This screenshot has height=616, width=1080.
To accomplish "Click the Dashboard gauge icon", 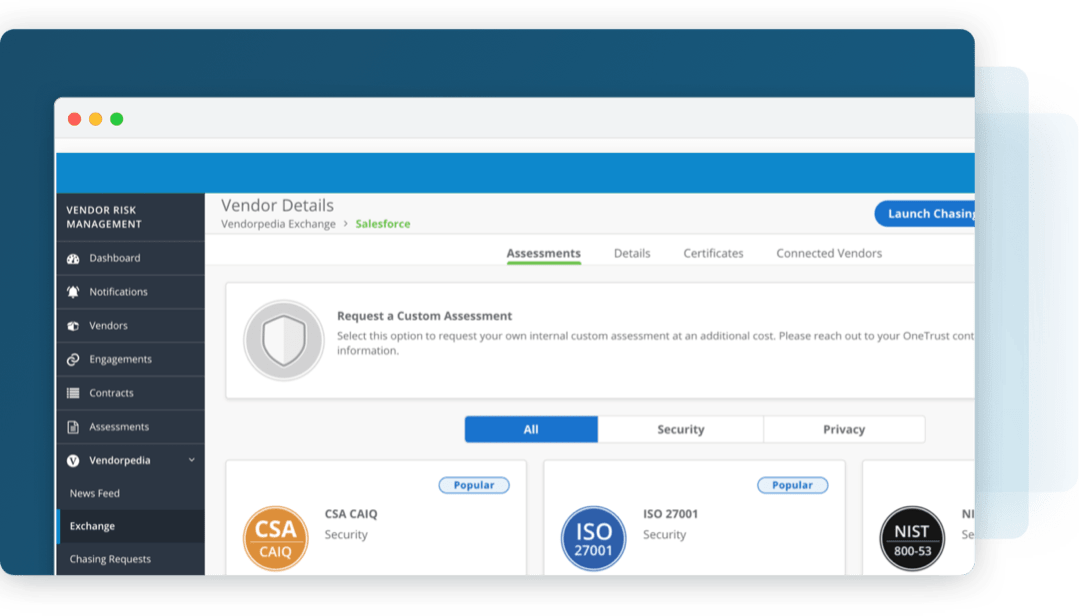I will pyautogui.click(x=73, y=258).
